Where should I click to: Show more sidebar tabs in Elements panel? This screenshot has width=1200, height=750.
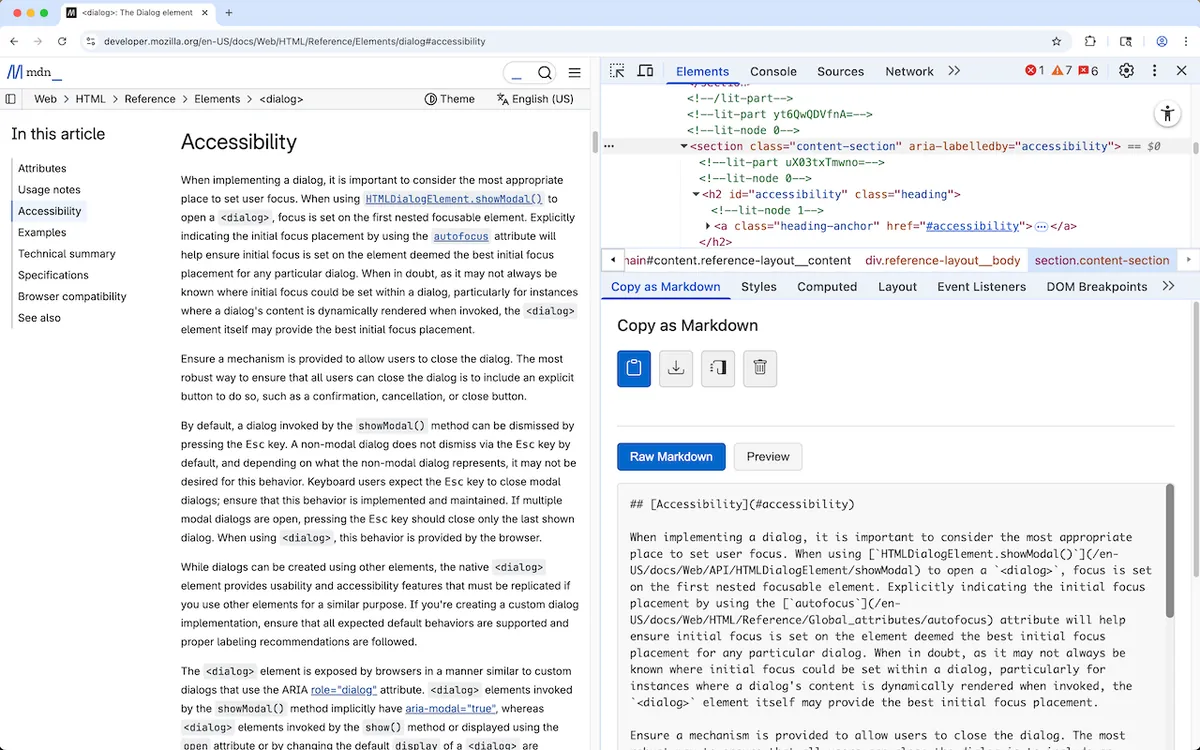[x=1169, y=286]
